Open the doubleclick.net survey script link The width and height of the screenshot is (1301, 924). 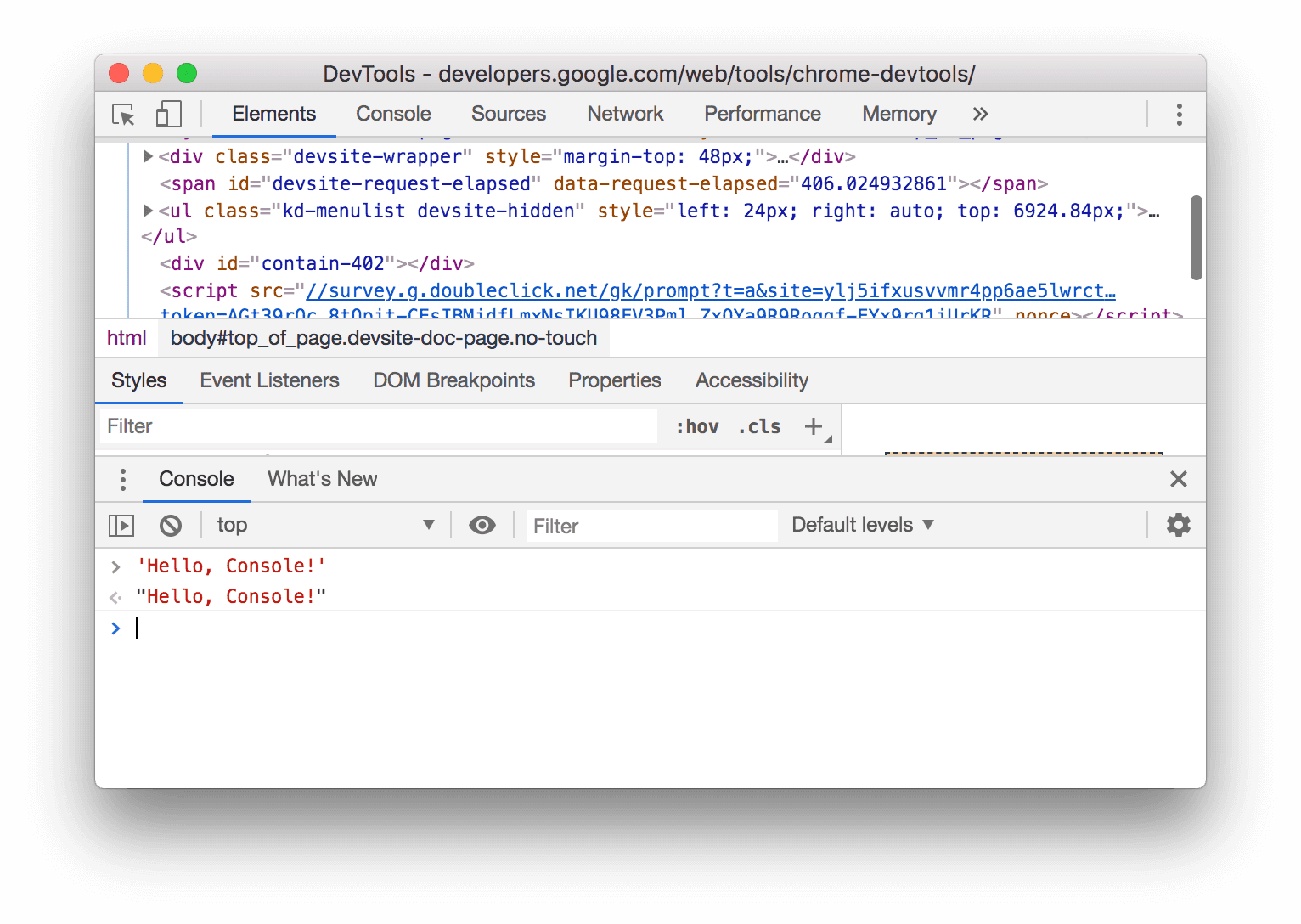(710, 290)
